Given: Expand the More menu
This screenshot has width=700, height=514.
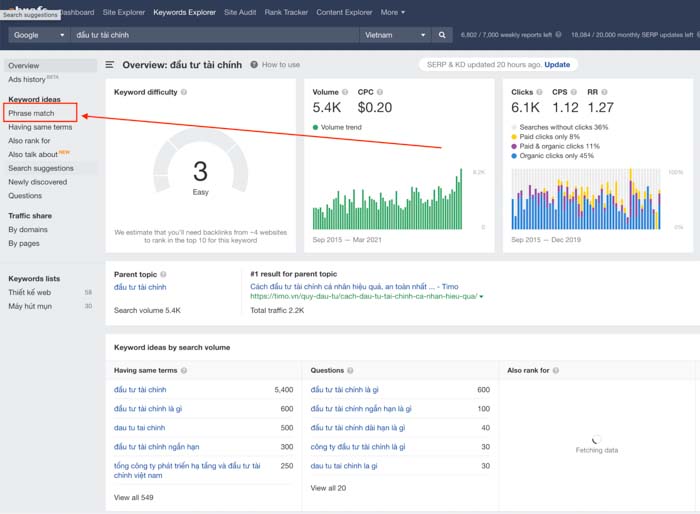Looking at the screenshot, I should point(393,13).
